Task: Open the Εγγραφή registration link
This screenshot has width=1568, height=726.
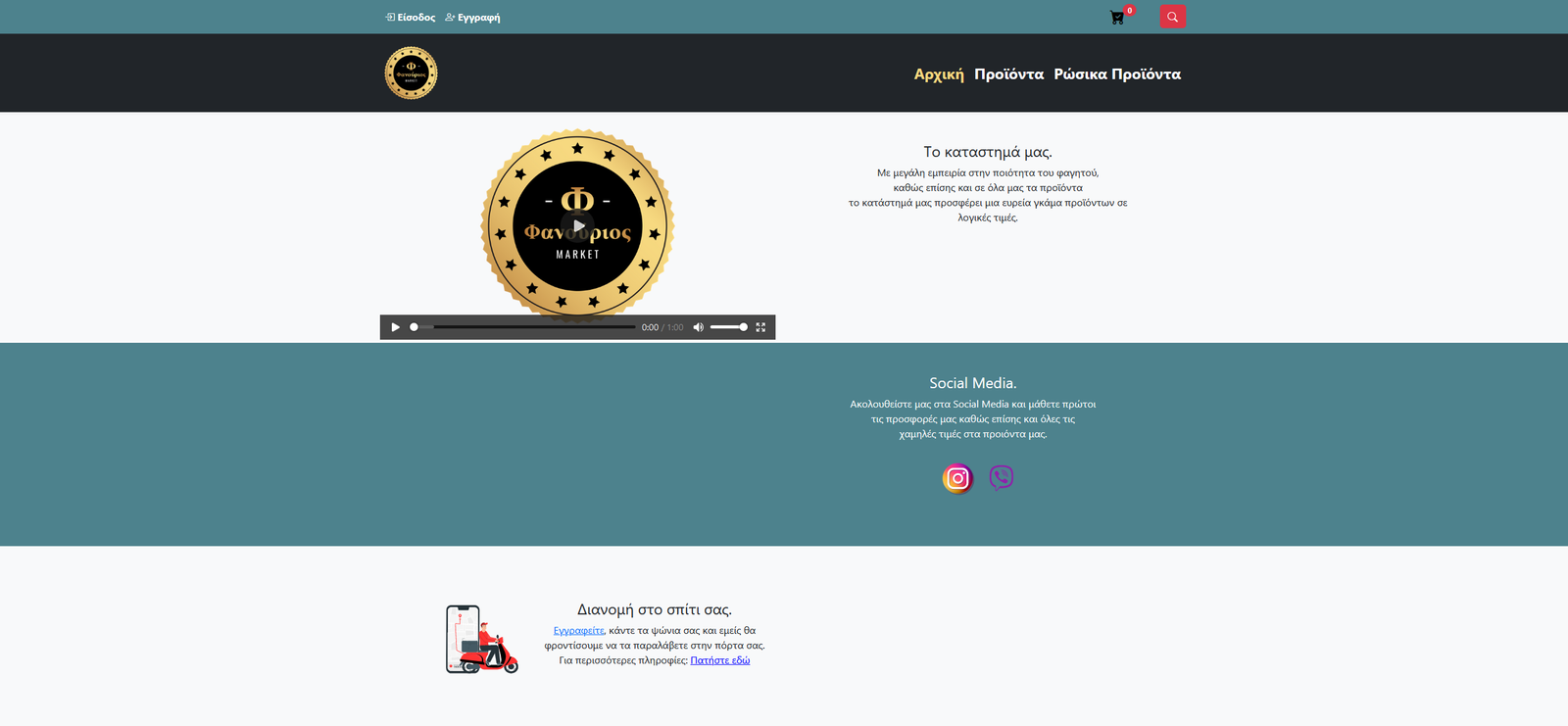Action: tap(472, 18)
